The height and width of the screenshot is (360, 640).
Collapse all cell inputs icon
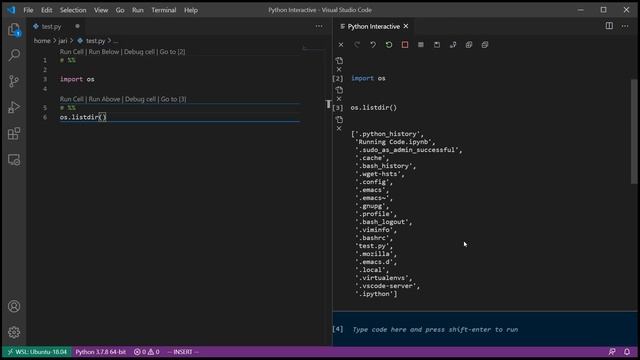coord(484,45)
